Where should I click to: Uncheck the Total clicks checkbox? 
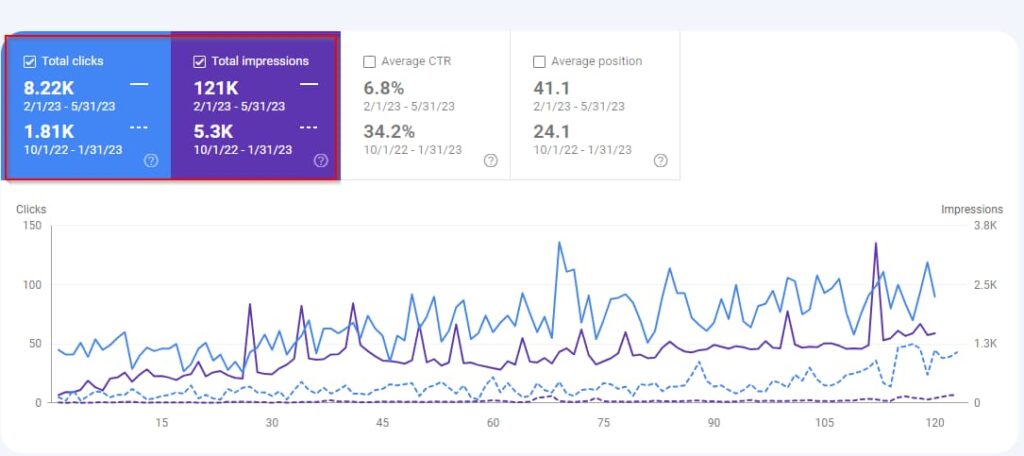(x=30, y=62)
